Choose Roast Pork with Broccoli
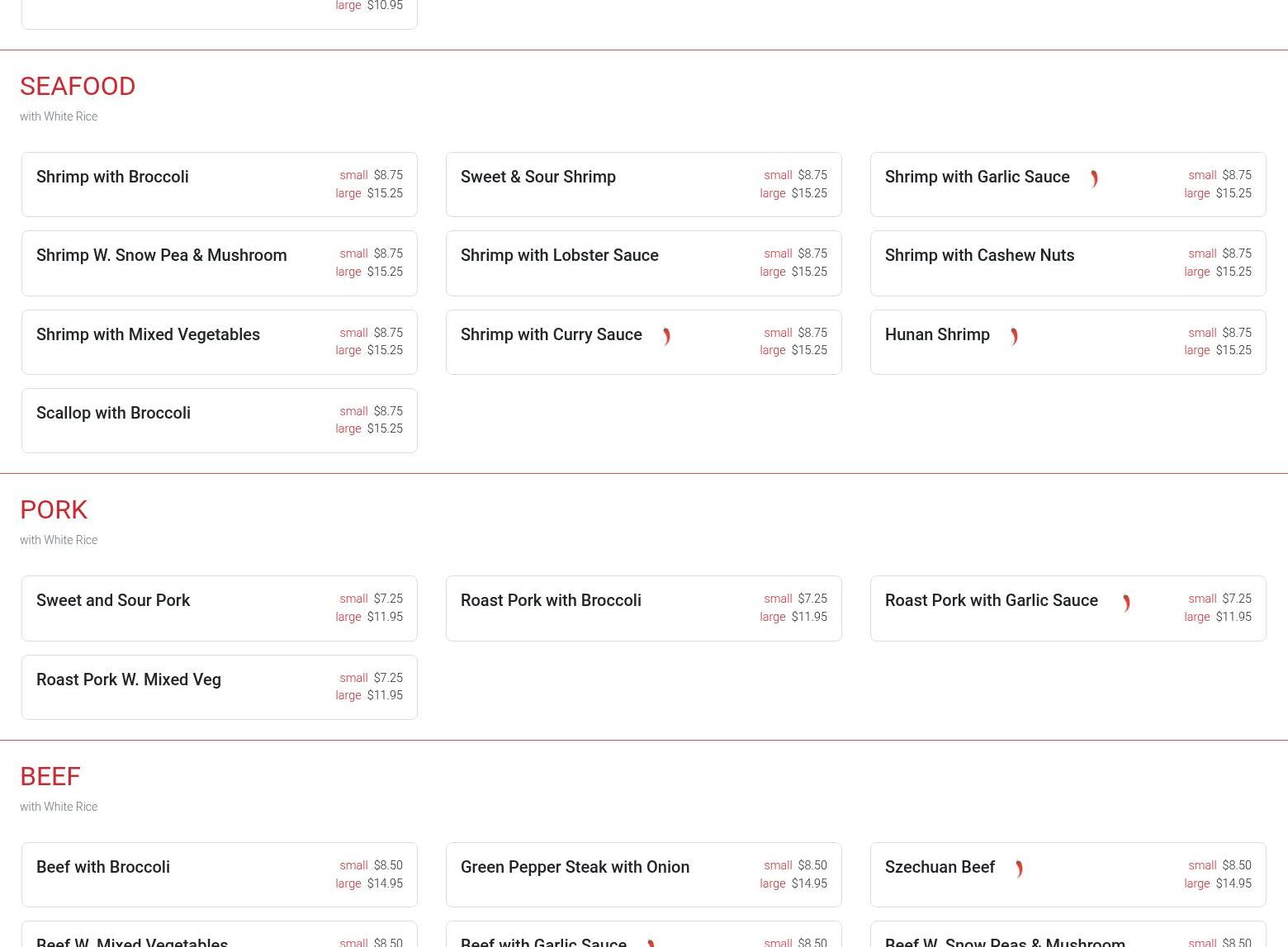The width and height of the screenshot is (1288, 947). [x=551, y=600]
